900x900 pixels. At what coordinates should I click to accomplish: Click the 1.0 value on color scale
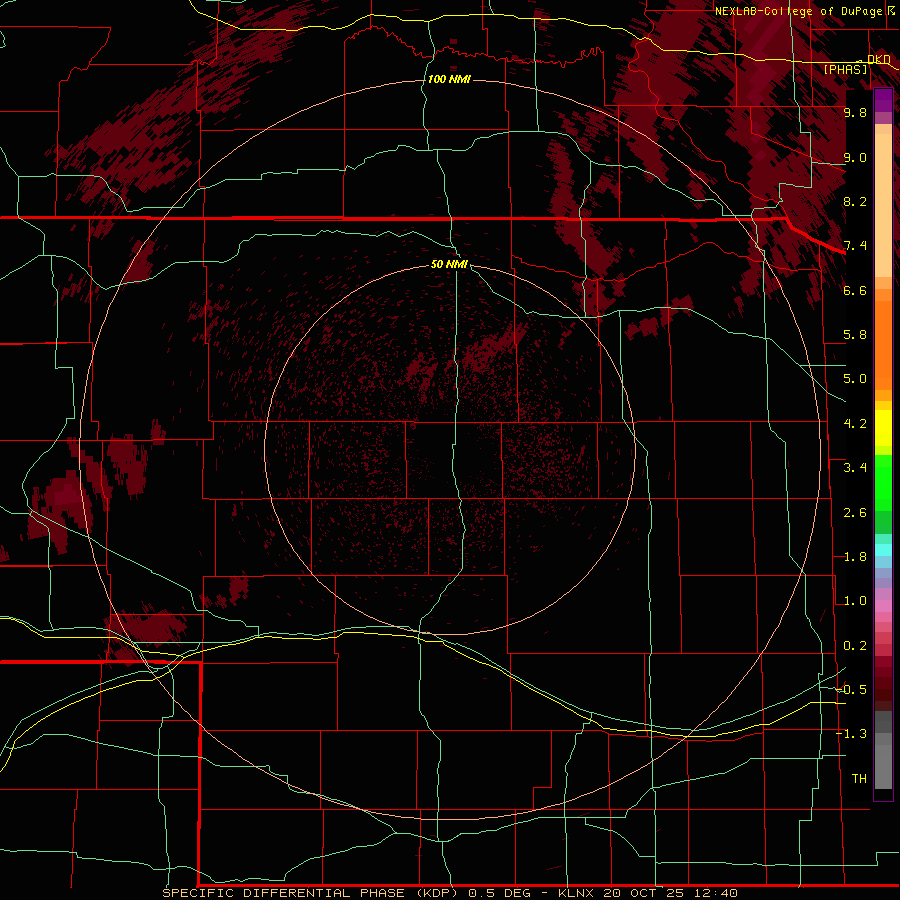point(855,601)
